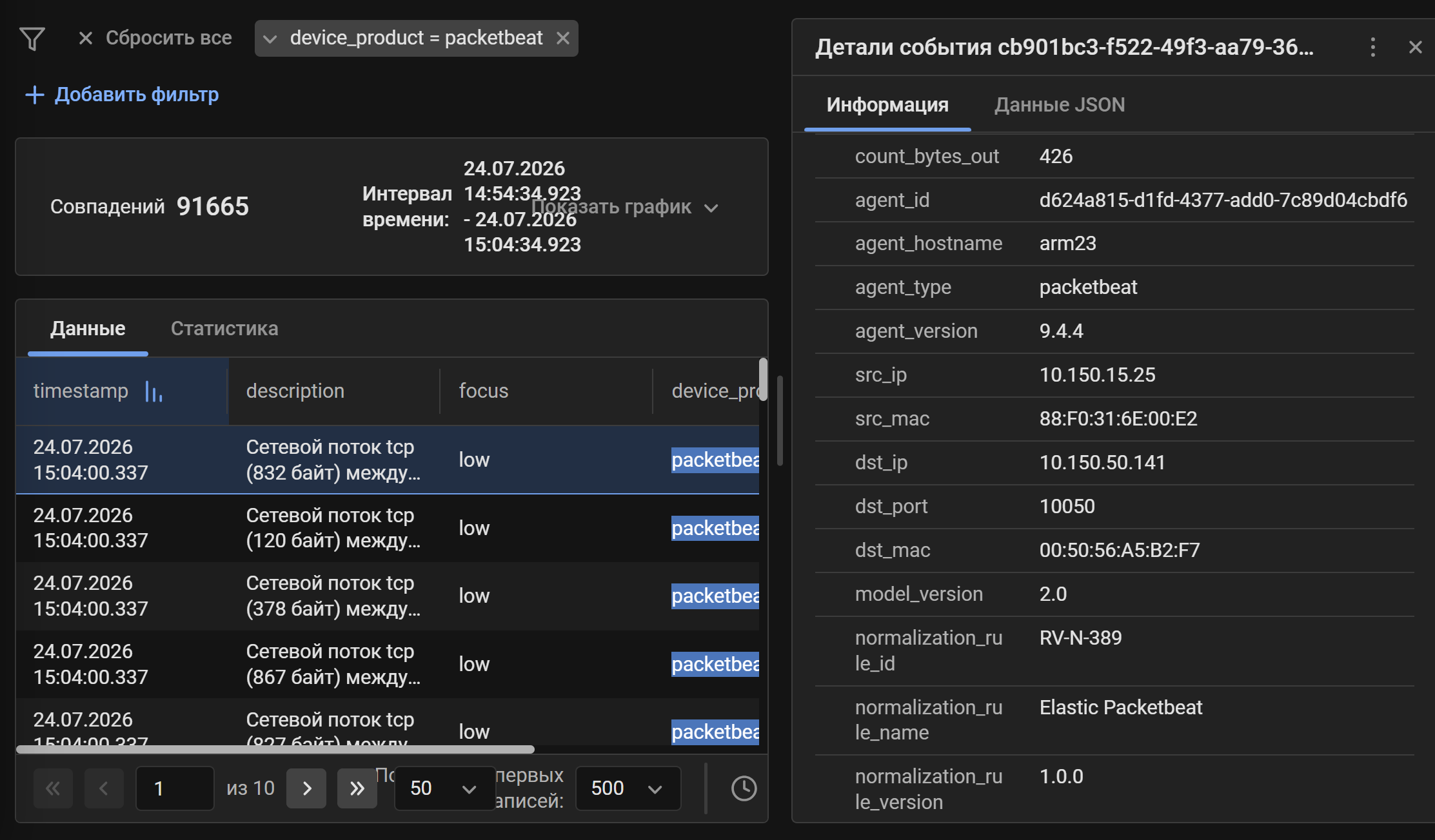
Task: Click the dst_mac value 00:50:56:A5:B2:F7
Action: pyautogui.click(x=1119, y=550)
